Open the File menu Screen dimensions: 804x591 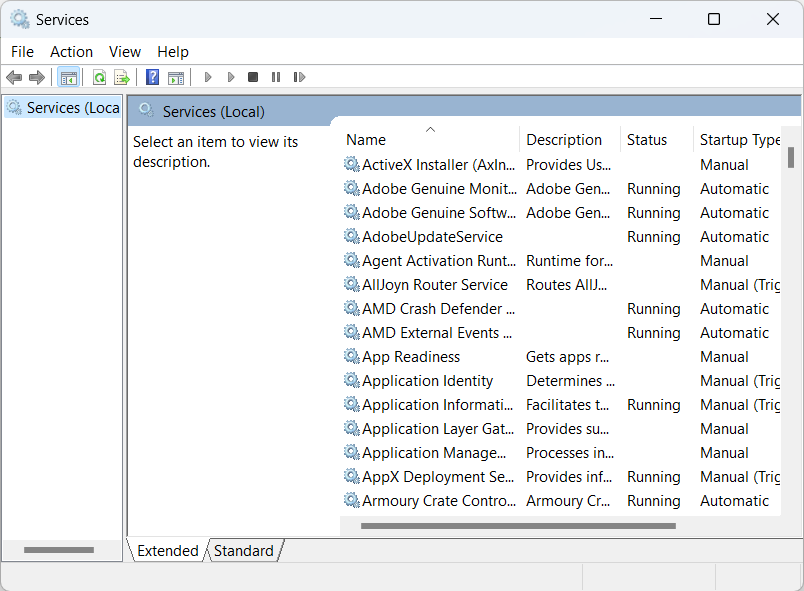23,52
